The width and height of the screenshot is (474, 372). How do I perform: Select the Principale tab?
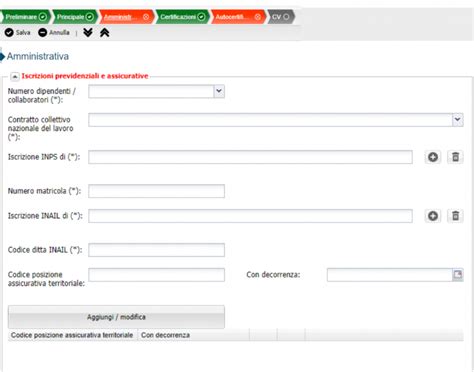coord(75,17)
